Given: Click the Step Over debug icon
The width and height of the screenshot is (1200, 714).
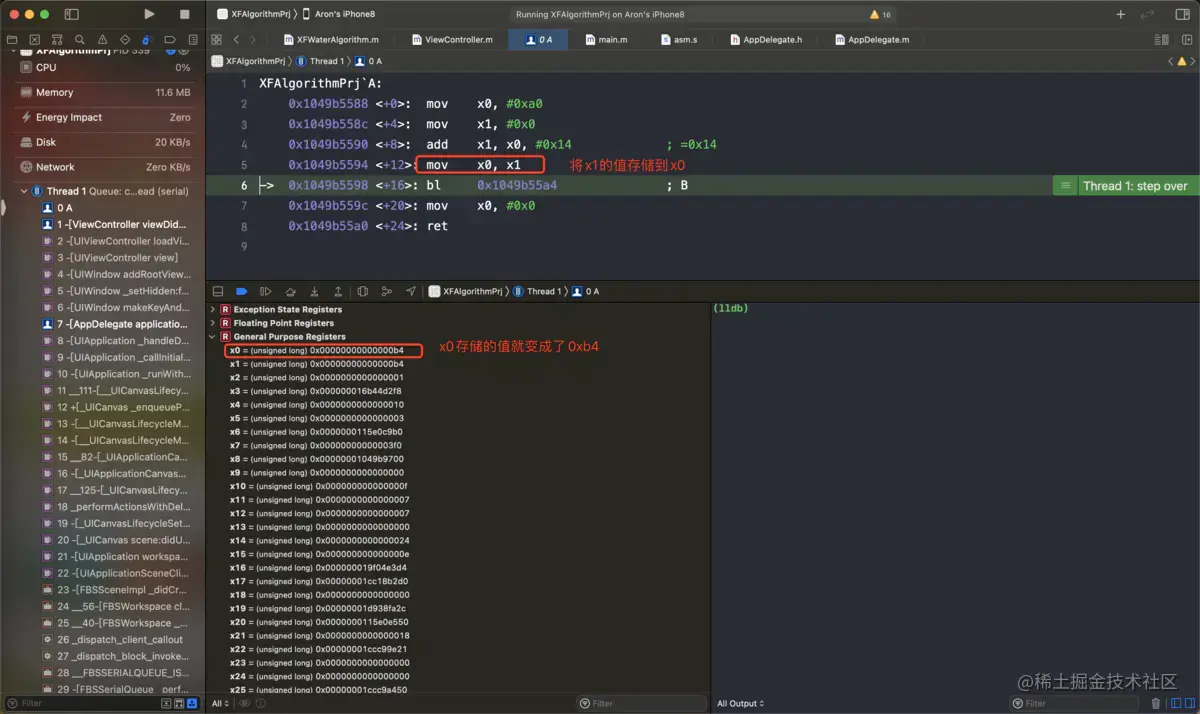Looking at the screenshot, I should 290,291.
